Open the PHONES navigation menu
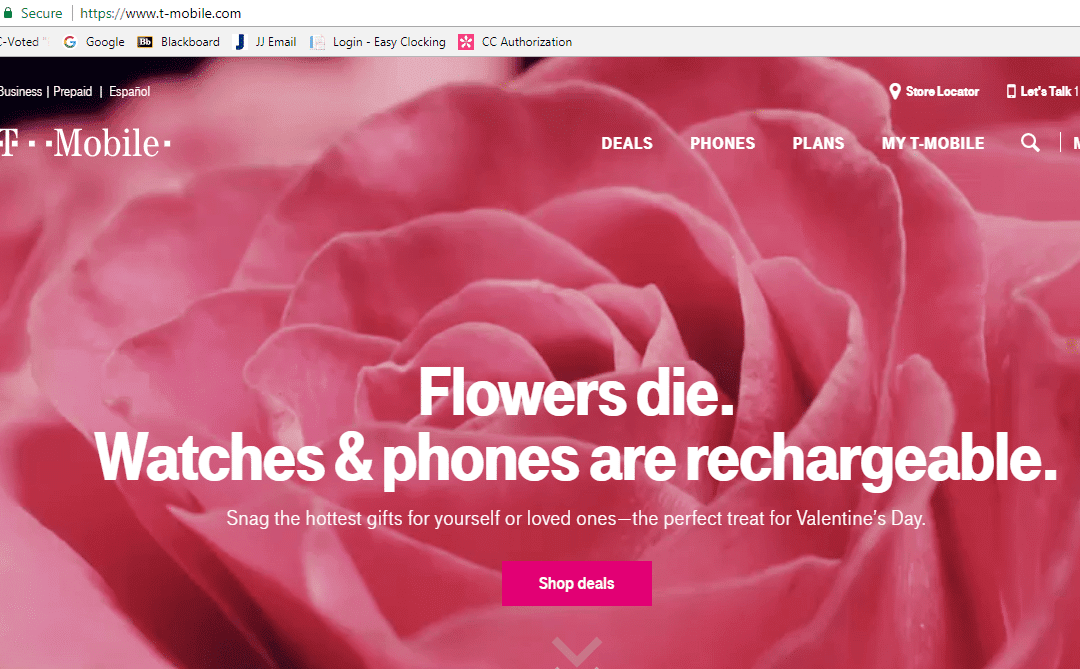 pos(722,143)
